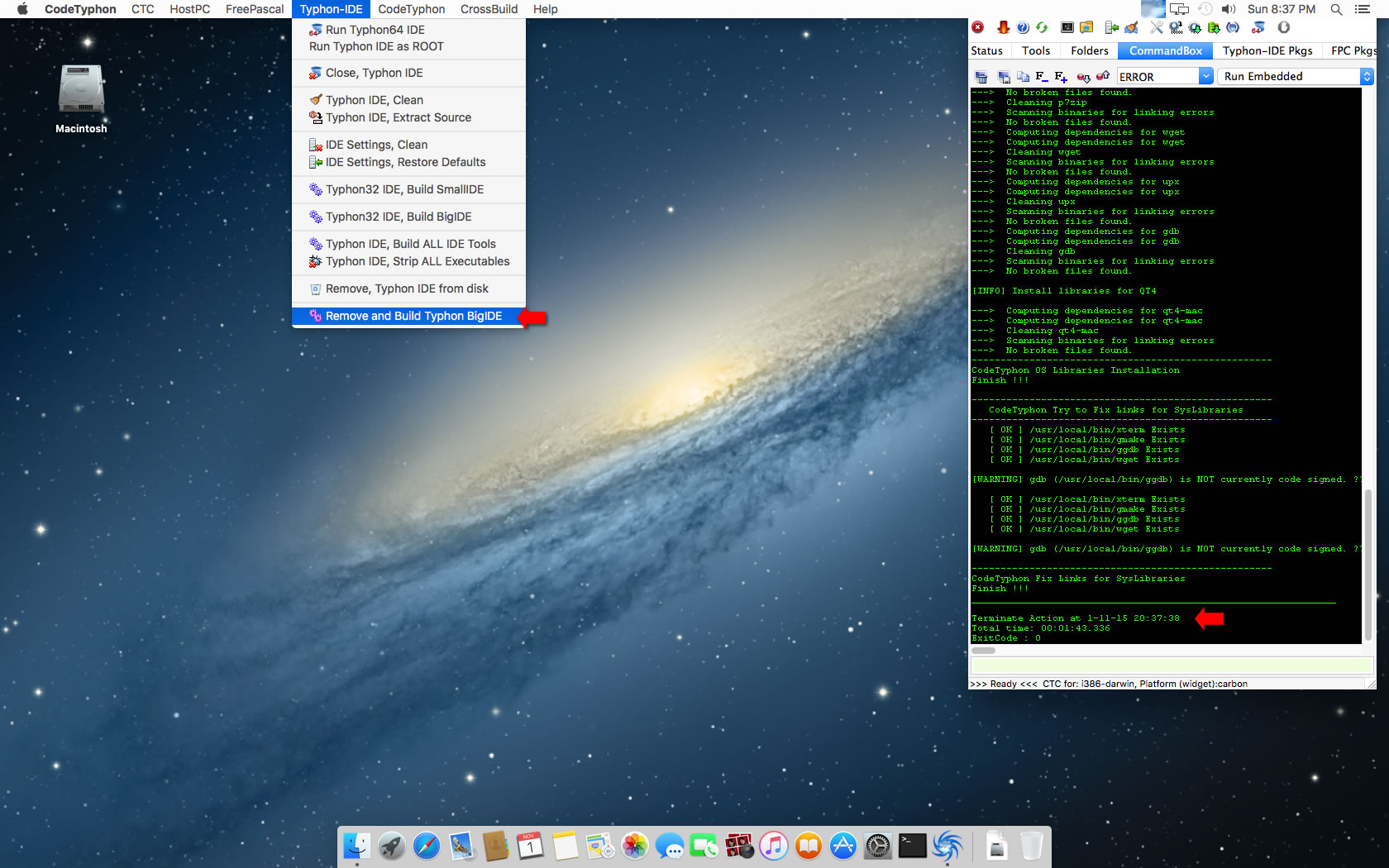Click the trash clear CommandBox icon
Viewport: 1389px width, 868px height.
click(981, 77)
